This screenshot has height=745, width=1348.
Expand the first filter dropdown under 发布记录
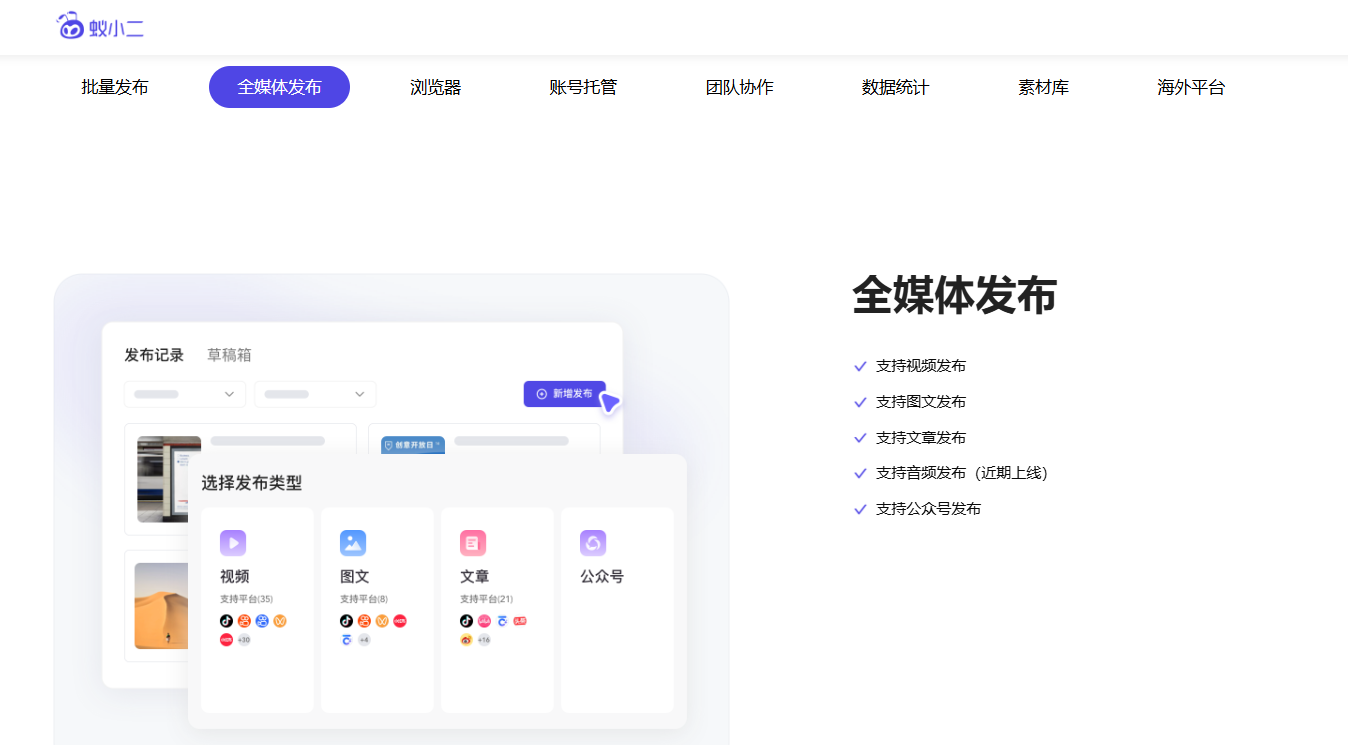(x=185, y=394)
